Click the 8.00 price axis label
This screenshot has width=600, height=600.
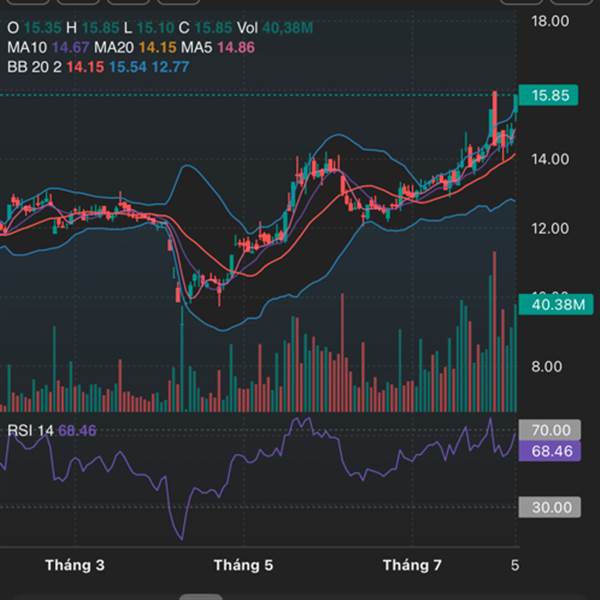click(546, 367)
